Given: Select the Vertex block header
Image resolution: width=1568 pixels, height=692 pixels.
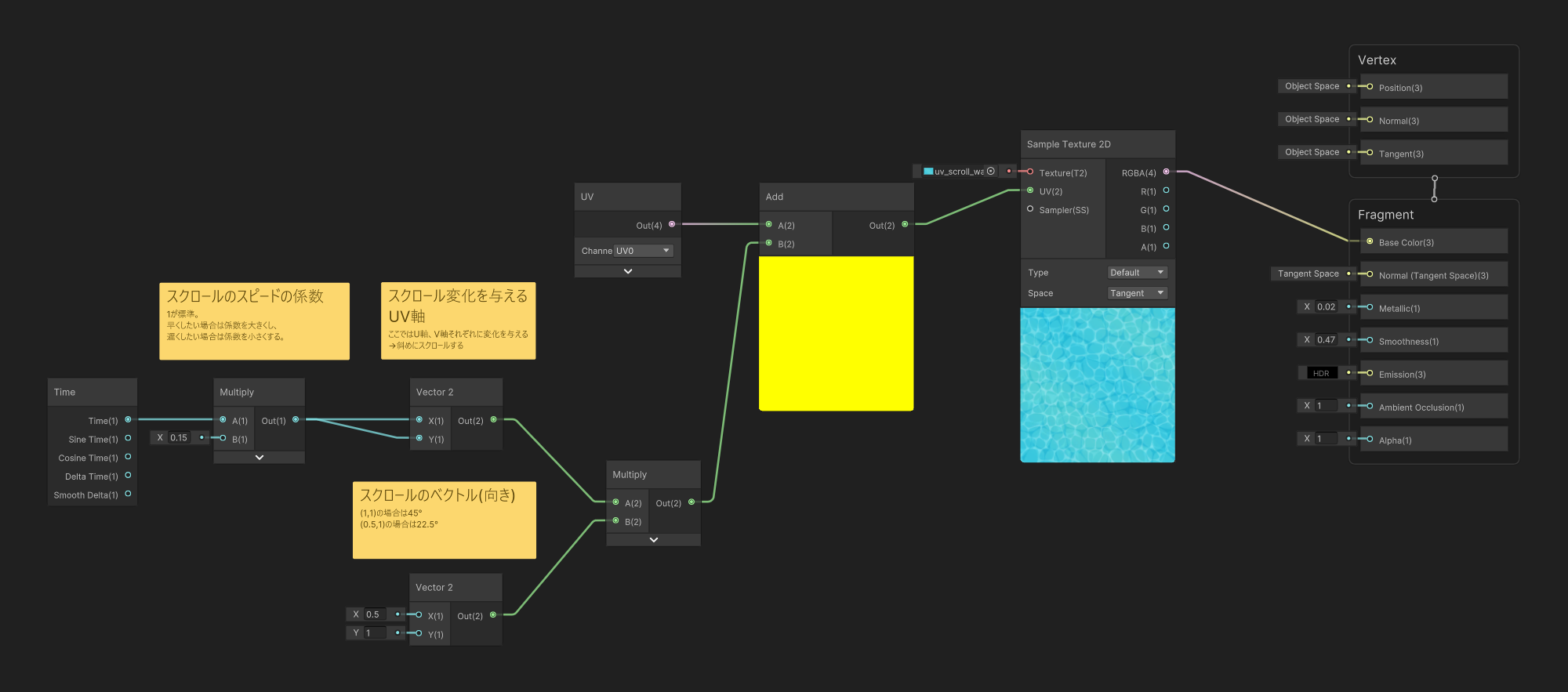Looking at the screenshot, I should click(1377, 60).
